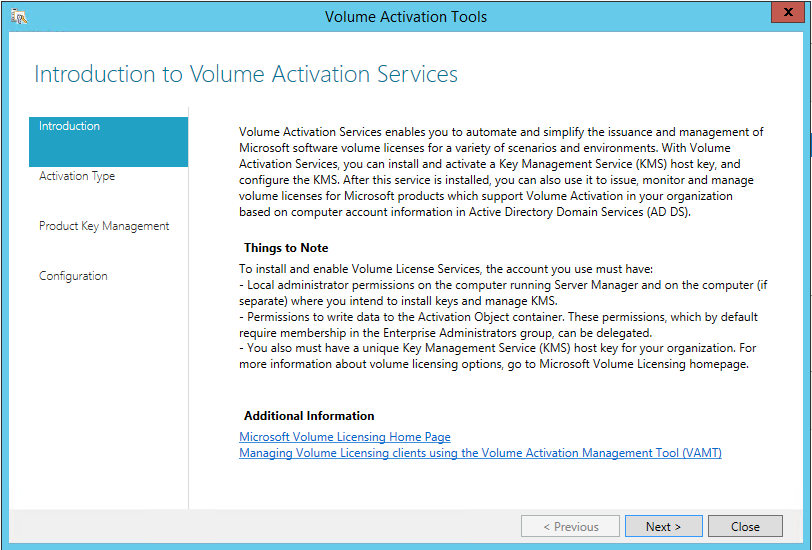Screen dimensions: 812x550
Task: Select the Introduction step in the sidebar
Action: click(x=108, y=141)
